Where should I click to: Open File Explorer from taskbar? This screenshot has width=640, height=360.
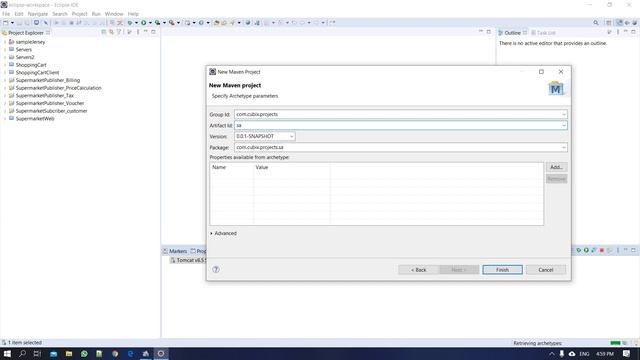click(69, 354)
